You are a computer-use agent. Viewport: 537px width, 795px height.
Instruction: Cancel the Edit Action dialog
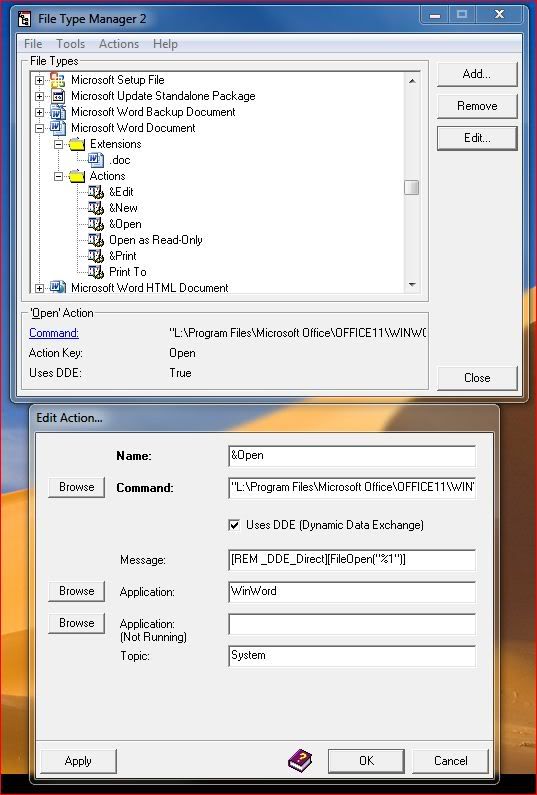(x=451, y=761)
